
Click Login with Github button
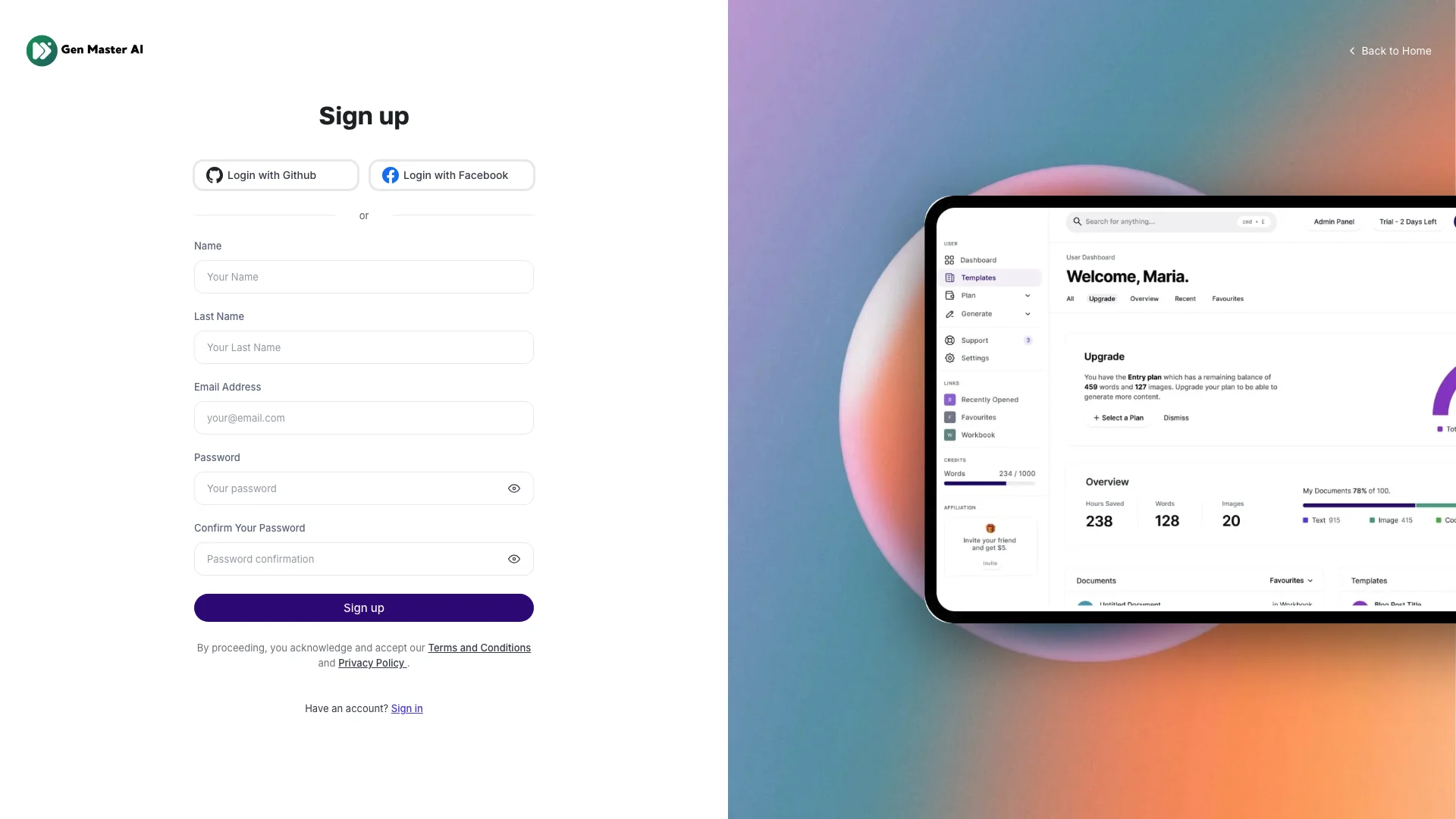(275, 175)
